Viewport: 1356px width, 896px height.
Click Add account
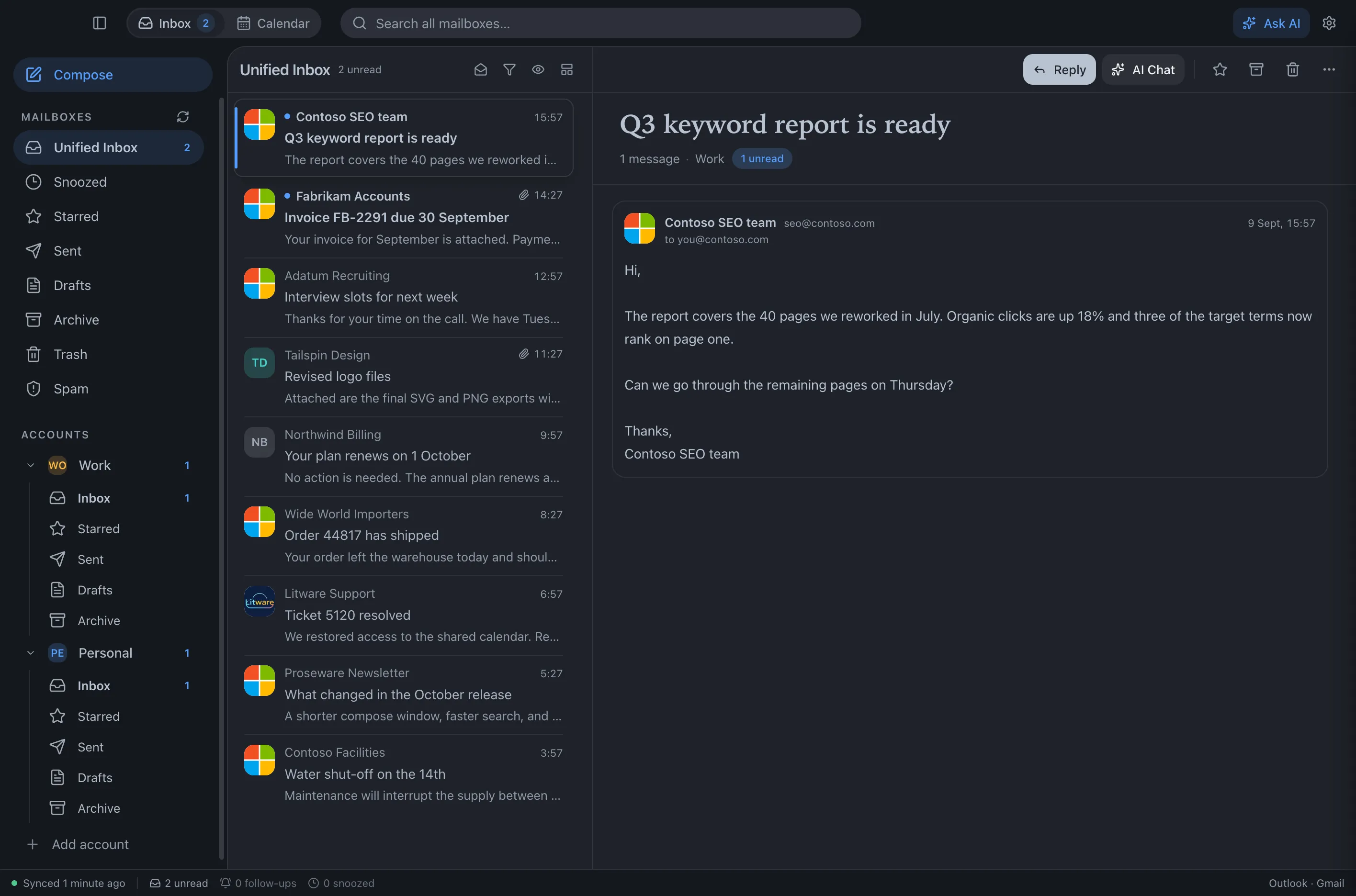(x=79, y=844)
